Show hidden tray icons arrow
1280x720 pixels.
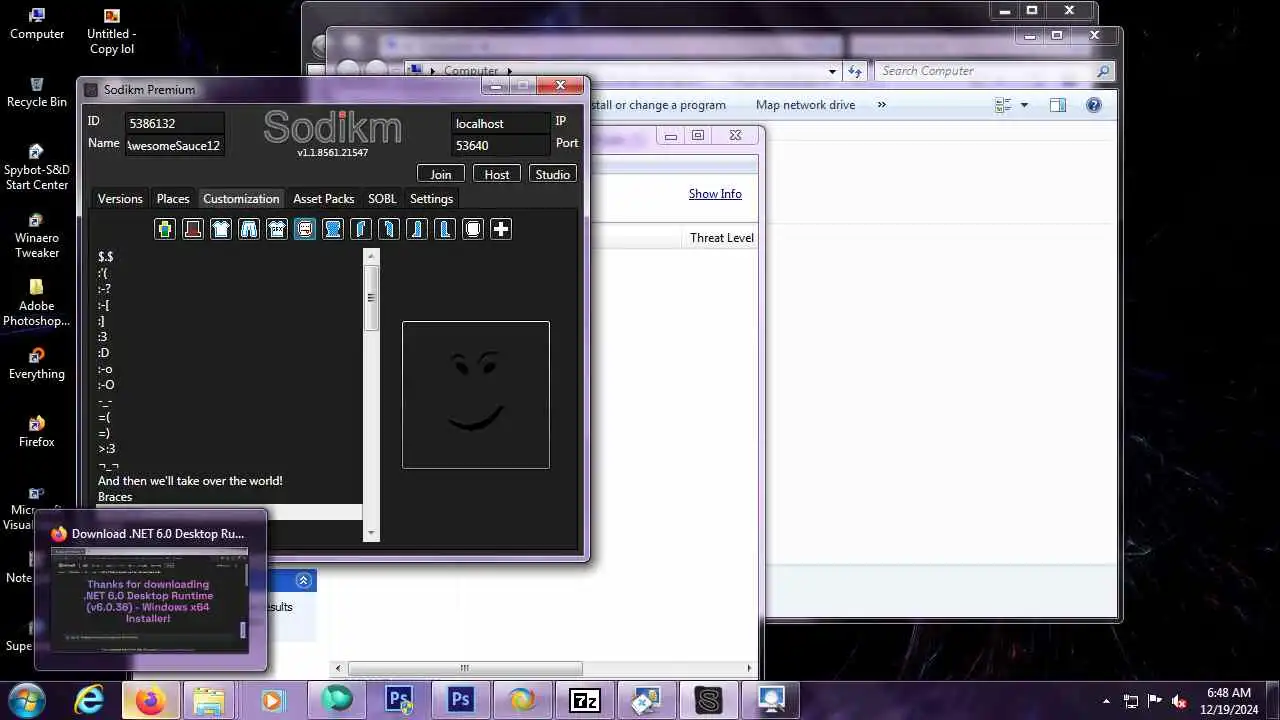1106,701
